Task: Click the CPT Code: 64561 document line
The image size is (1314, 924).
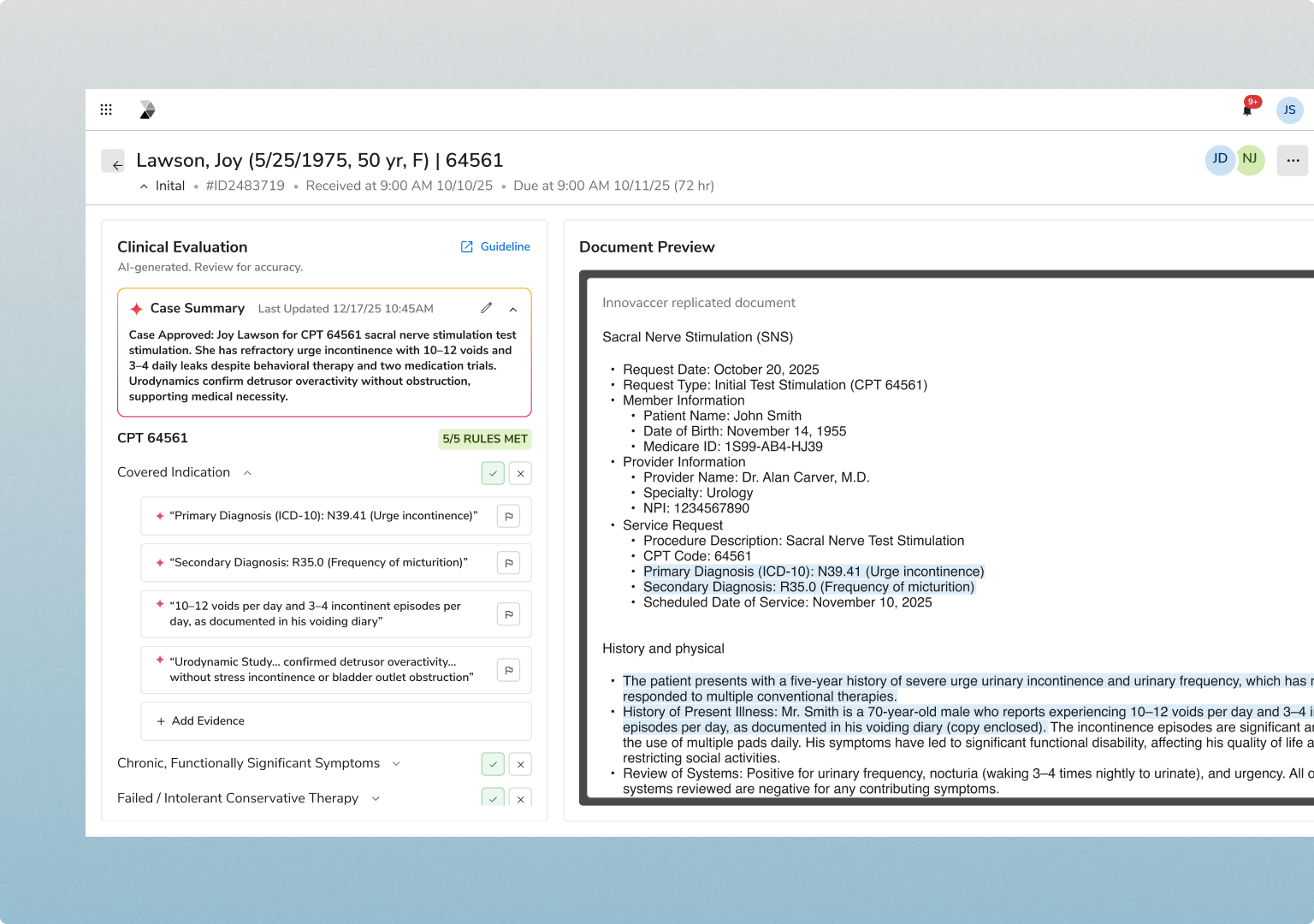Action: pos(697,556)
